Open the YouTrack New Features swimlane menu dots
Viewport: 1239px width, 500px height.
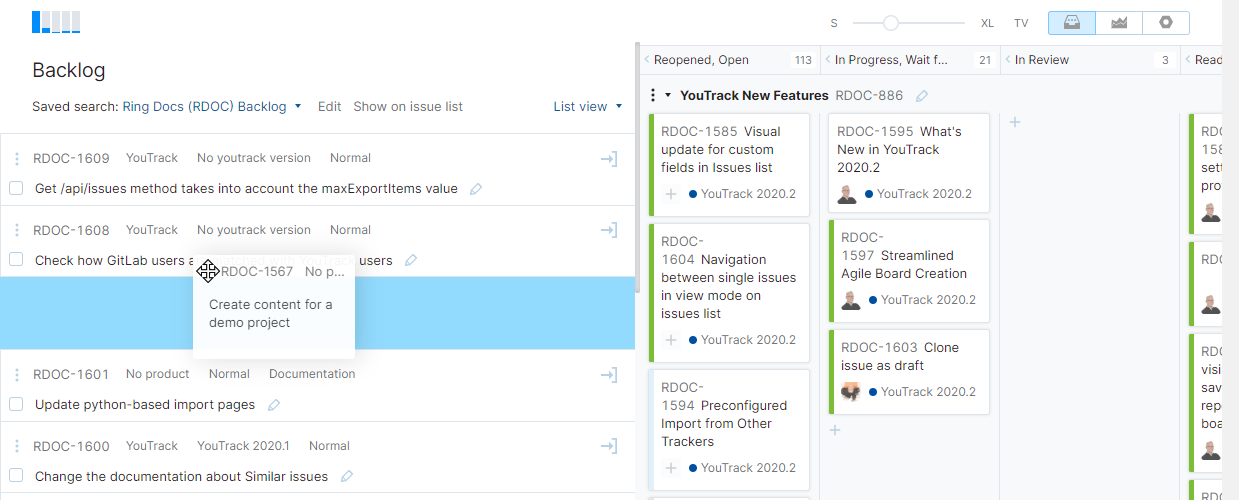[653, 96]
